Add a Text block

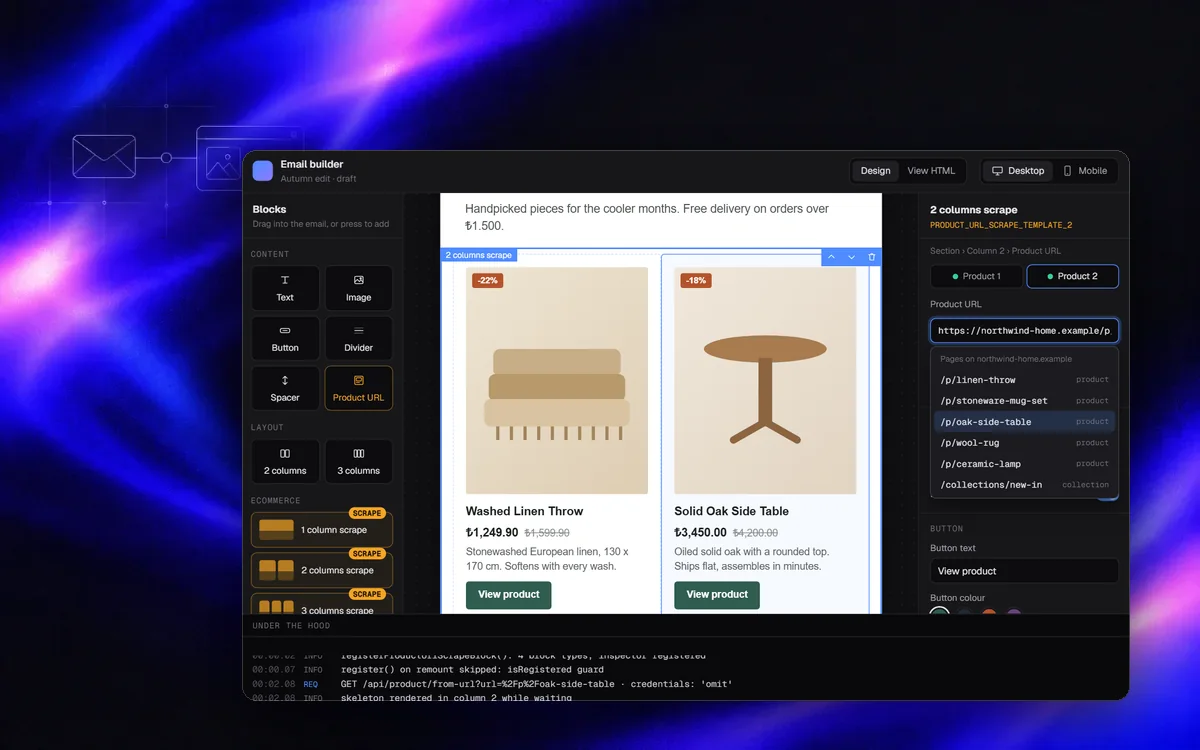click(285, 288)
